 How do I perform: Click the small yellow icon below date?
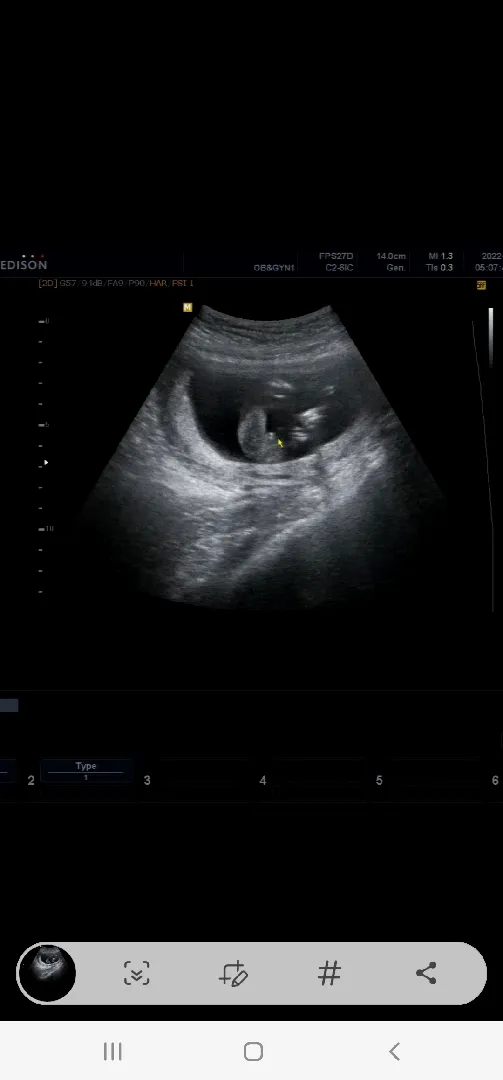[x=481, y=285]
